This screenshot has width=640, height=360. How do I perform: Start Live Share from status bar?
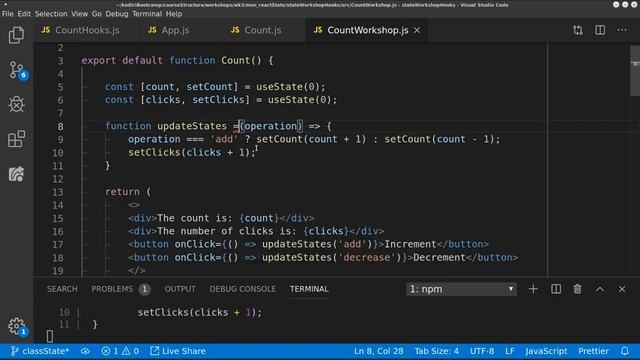point(178,351)
